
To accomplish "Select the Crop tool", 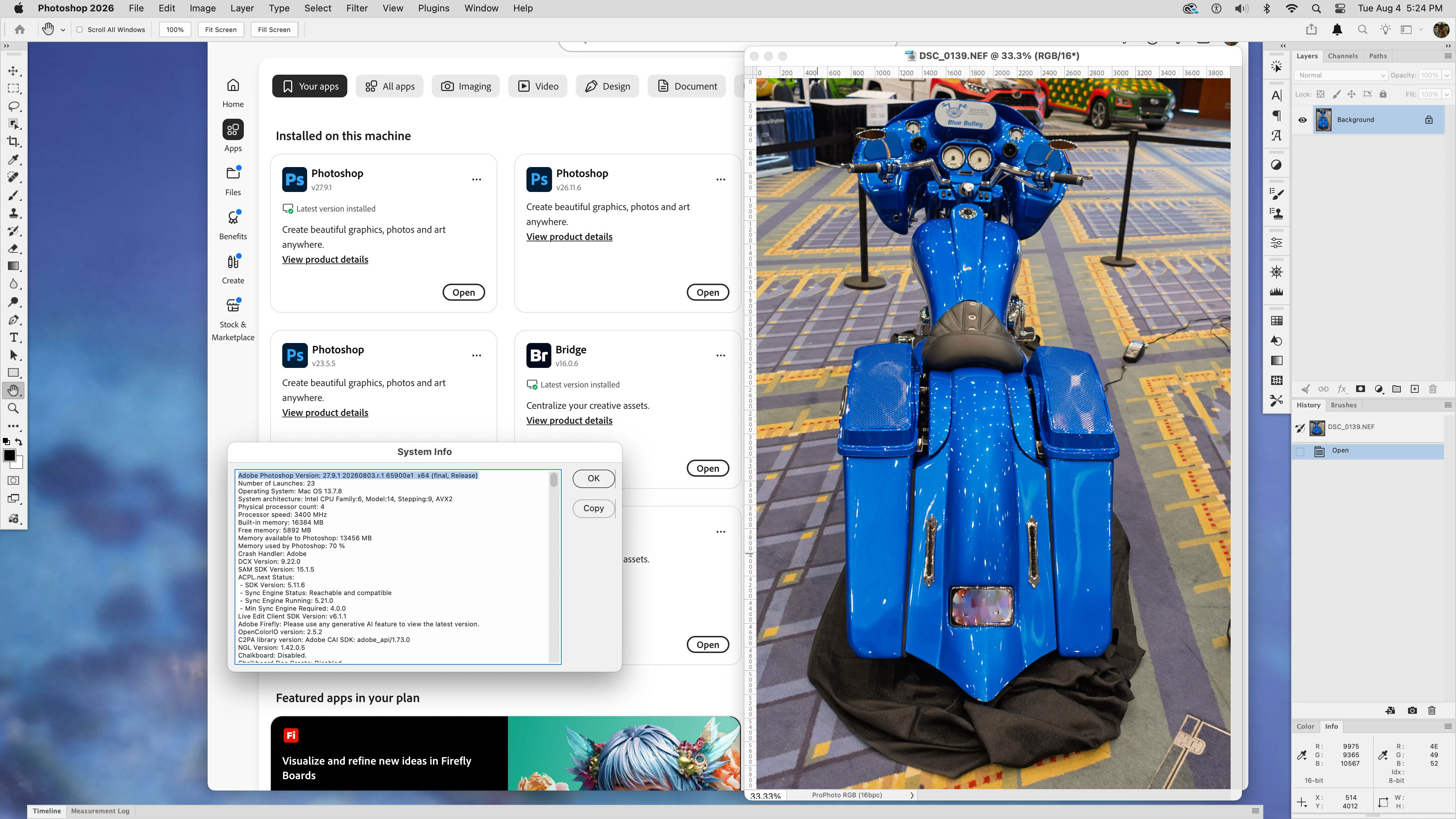I will click(14, 141).
